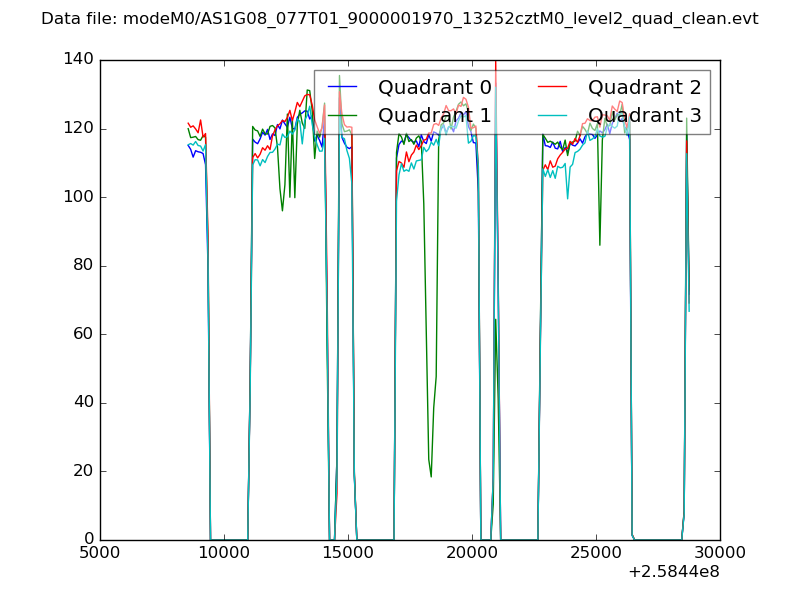This screenshot has height=600, width=800.
Task: Select the green line swatch in legend
Action: (342, 116)
